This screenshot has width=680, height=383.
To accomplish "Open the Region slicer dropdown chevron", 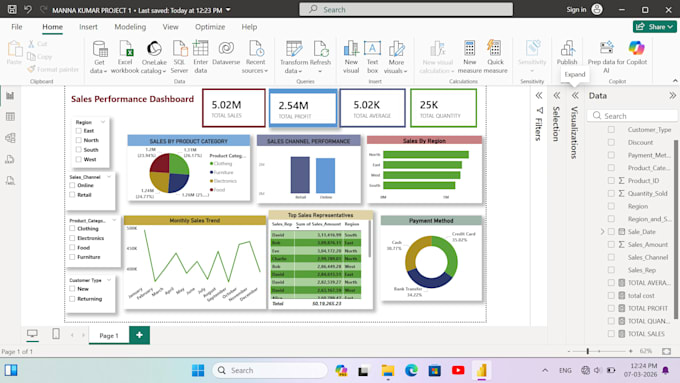I will coord(103,122).
